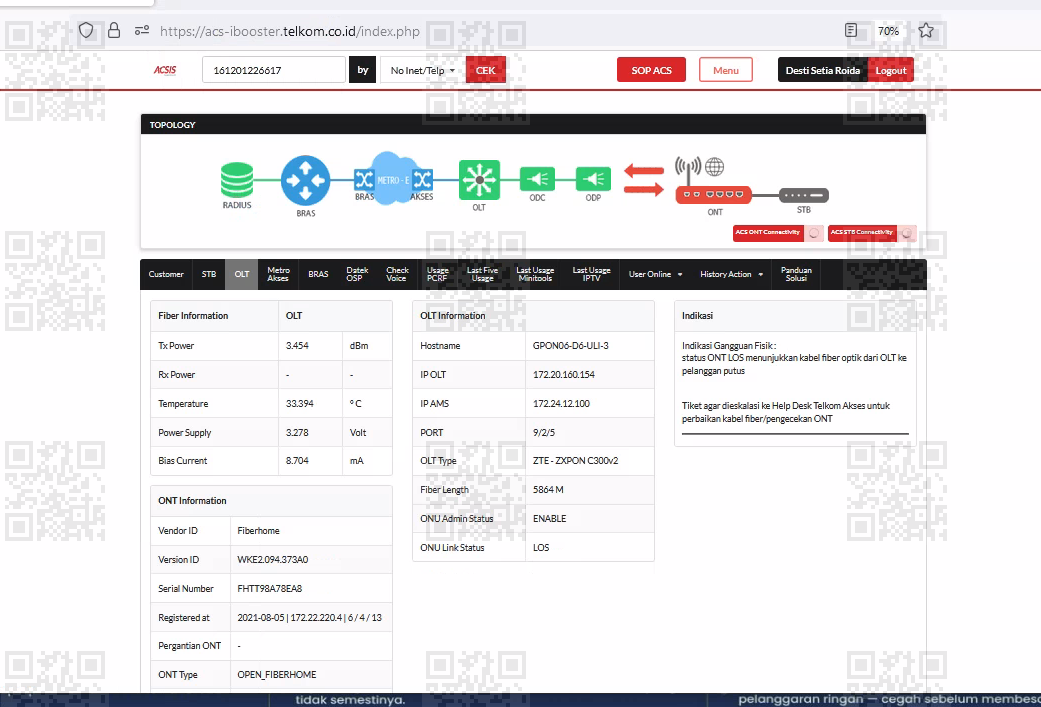Screen dimensions: 1041x707
Task: Click the METRO-E cloud icon
Action: click(394, 178)
